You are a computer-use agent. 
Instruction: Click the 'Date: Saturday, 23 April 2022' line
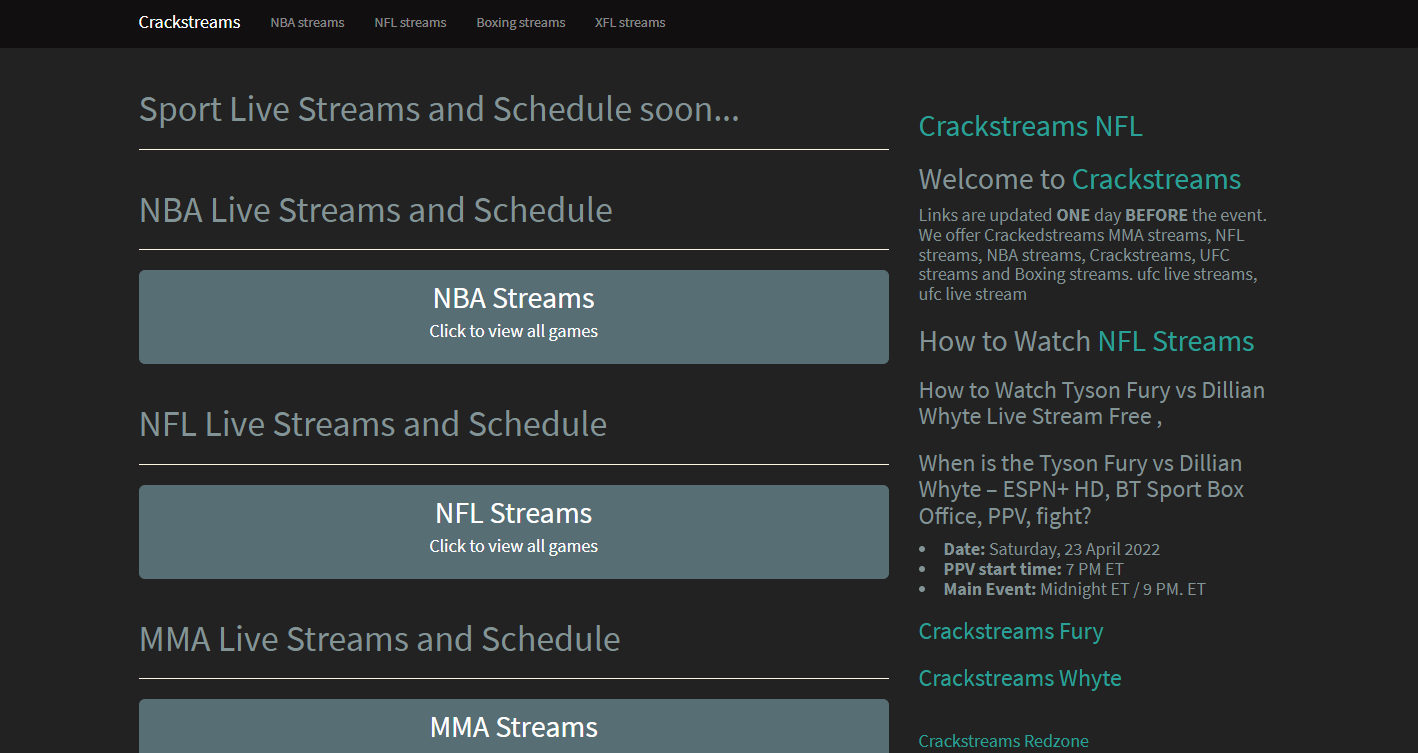[x=1052, y=549]
